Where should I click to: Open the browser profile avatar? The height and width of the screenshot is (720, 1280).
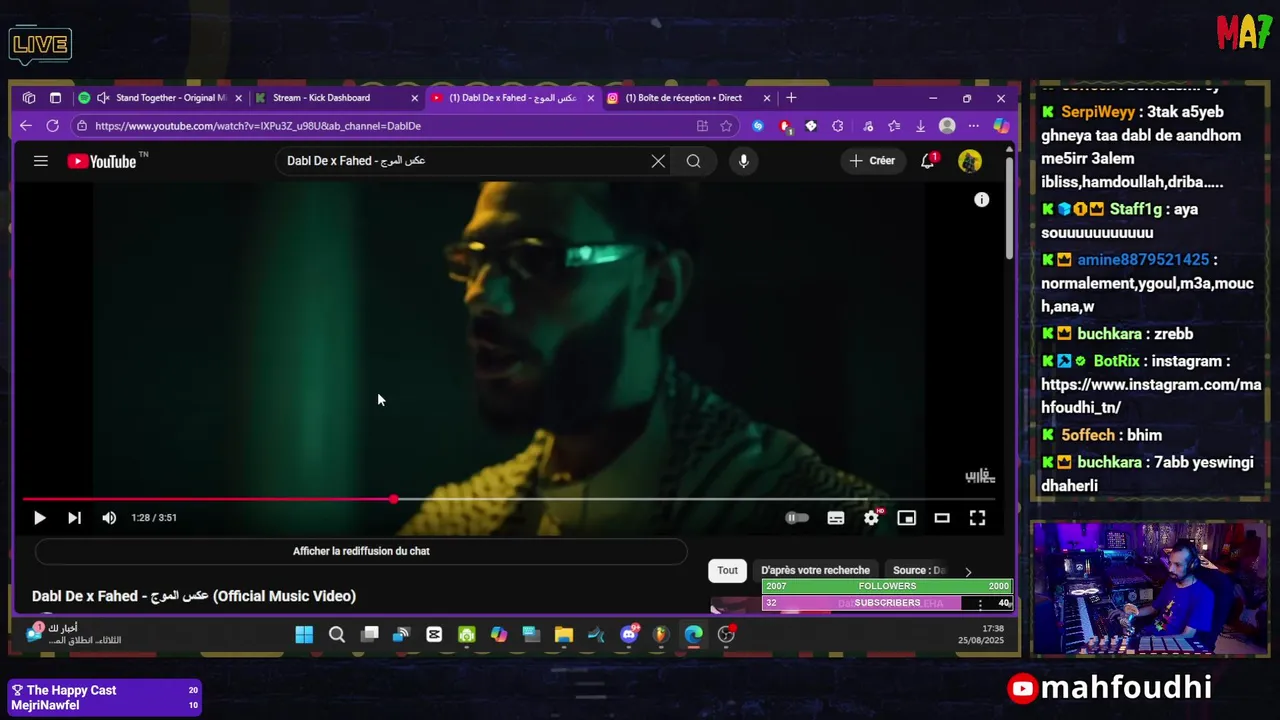click(x=947, y=126)
